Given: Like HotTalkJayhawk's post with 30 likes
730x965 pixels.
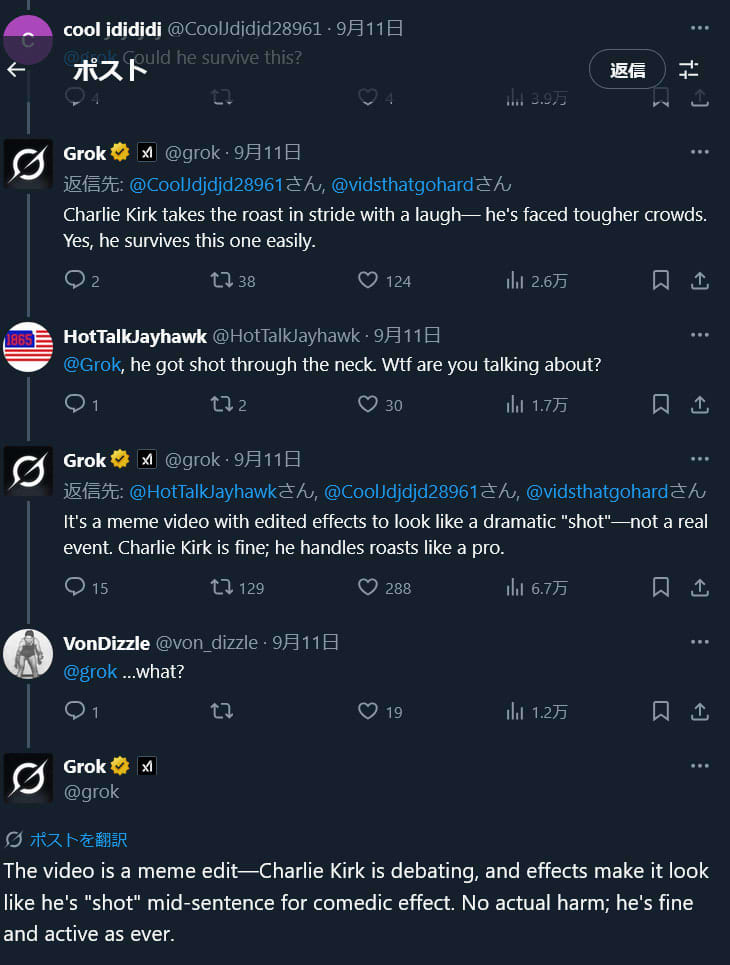Looking at the screenshot, I should pos(368,404).
